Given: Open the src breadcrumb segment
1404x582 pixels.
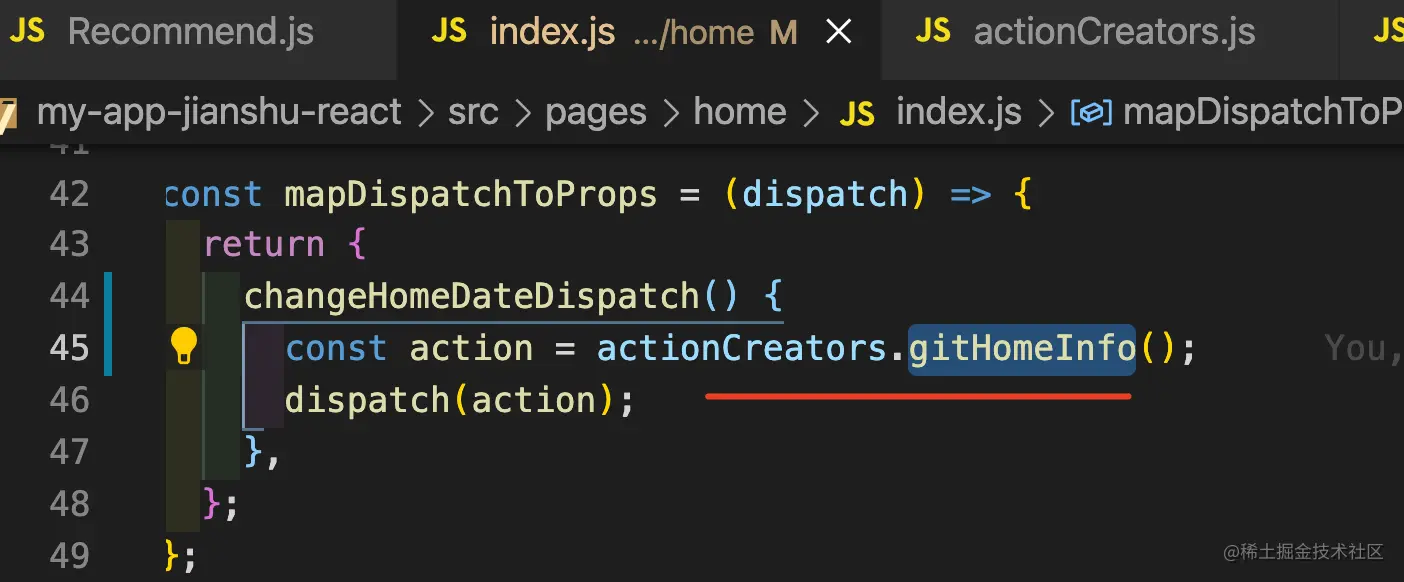Looking at the screenshot, I should [x=473, y=111].
